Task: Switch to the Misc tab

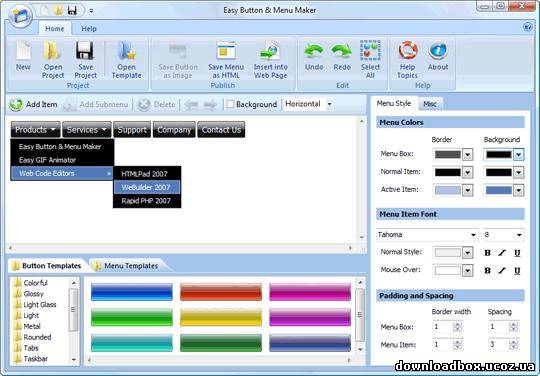Action: click(x=430, y=104)
